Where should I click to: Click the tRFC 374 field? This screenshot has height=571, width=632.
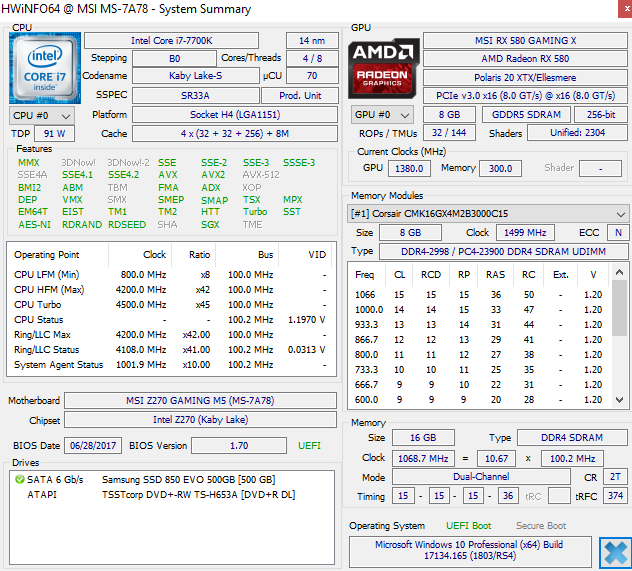615,496
